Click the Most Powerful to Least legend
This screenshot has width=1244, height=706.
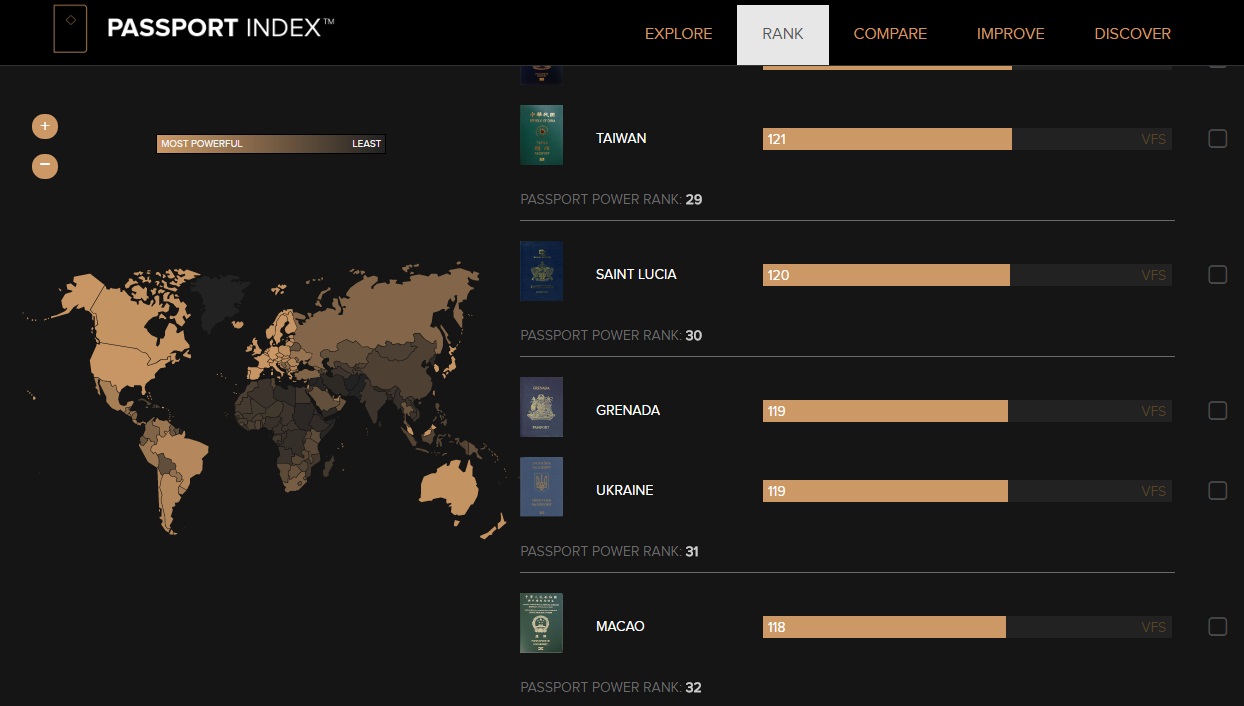(x=270, y=144)
